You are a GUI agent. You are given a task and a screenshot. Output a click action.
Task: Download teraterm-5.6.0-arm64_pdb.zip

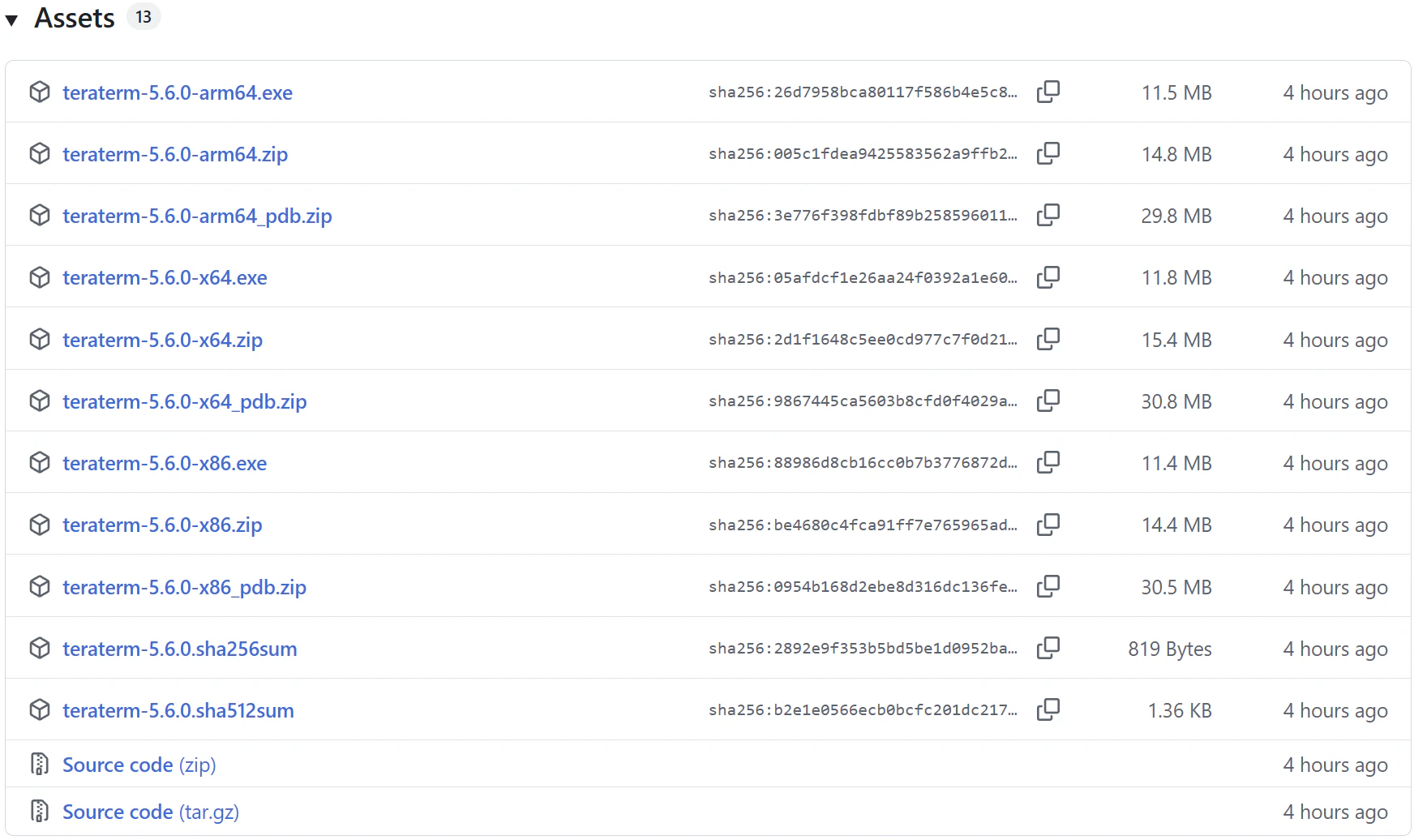click(x=197, y=216)
